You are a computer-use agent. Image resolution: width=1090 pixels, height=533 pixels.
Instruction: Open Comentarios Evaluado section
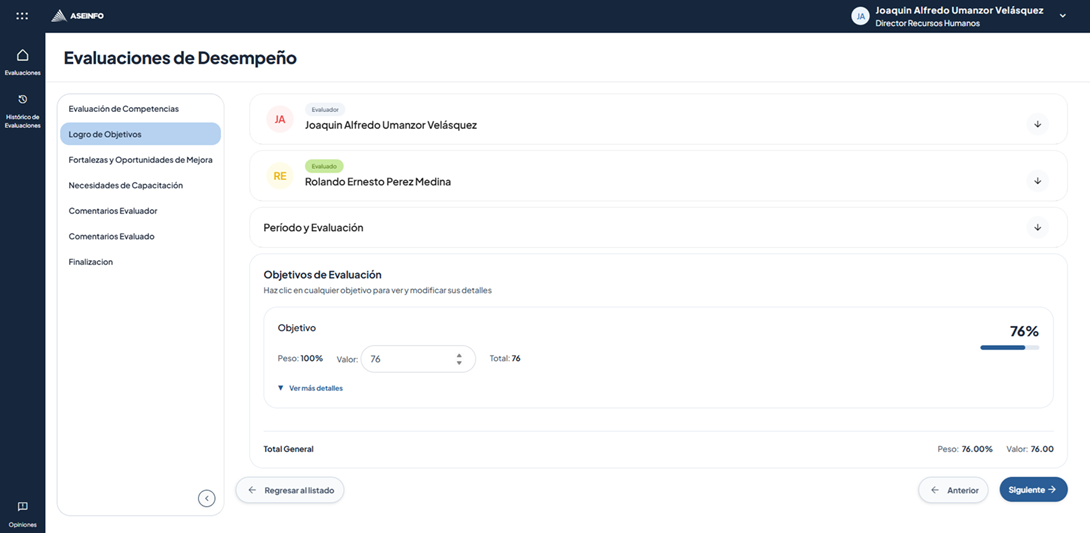pos(140,236)
